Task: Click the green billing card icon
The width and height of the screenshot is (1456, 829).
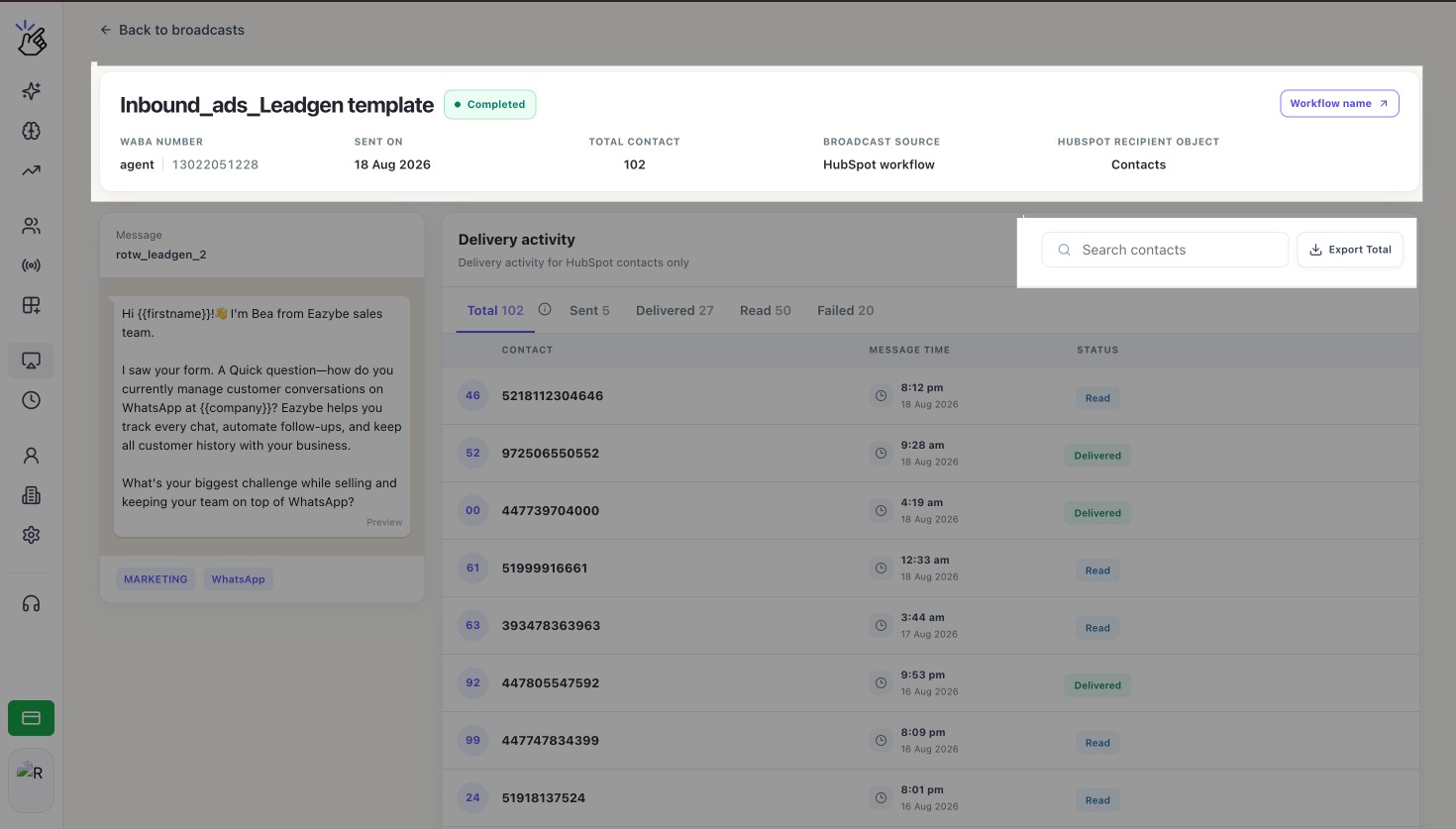Action: [32, 718]
